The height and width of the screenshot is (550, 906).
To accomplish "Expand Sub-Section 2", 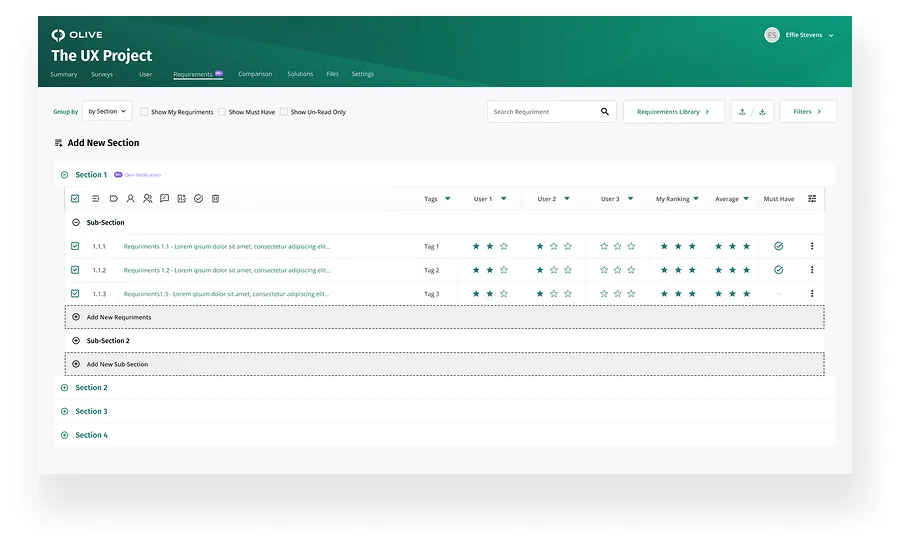I will [x=76, y=341].
